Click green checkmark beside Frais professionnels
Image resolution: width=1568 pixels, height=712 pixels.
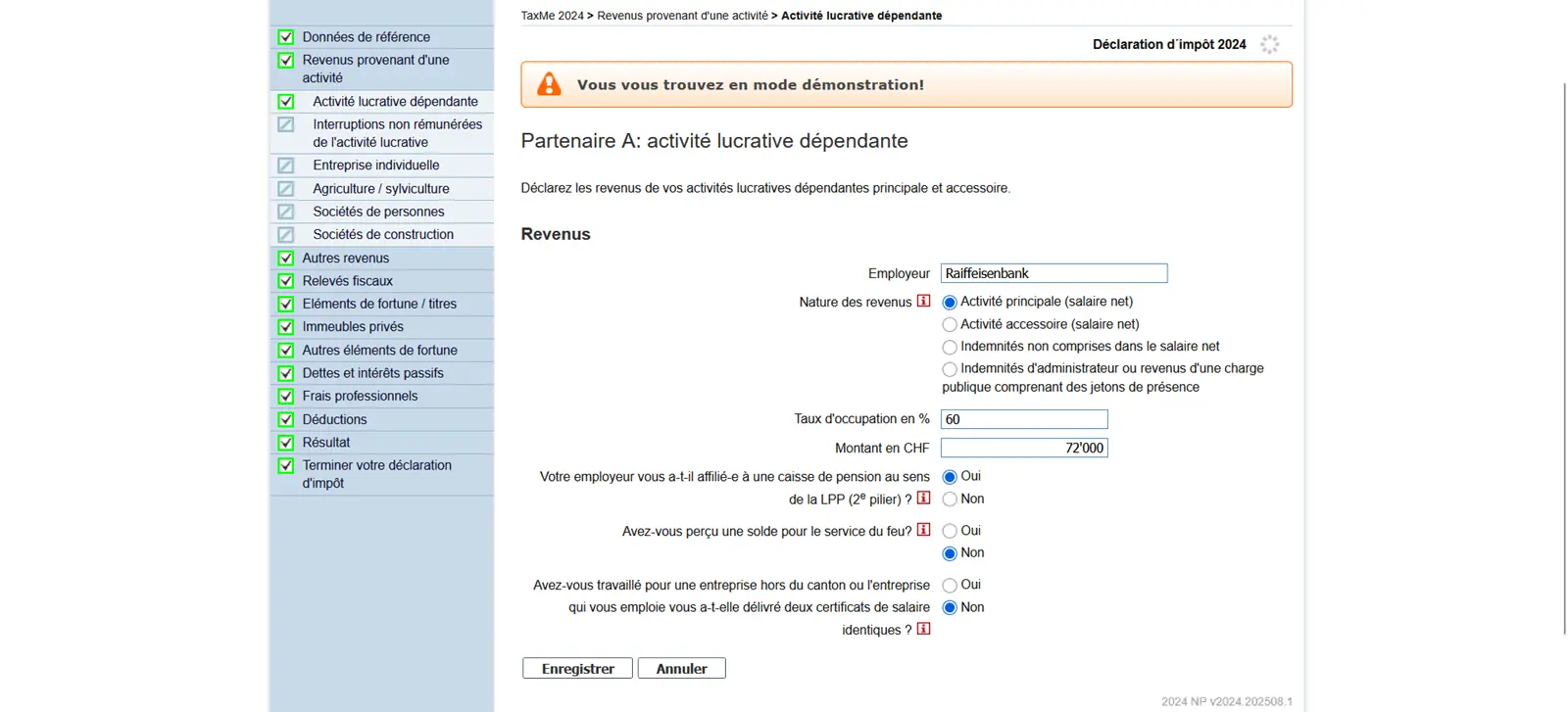pyautogui.click(x=286, y=396)
